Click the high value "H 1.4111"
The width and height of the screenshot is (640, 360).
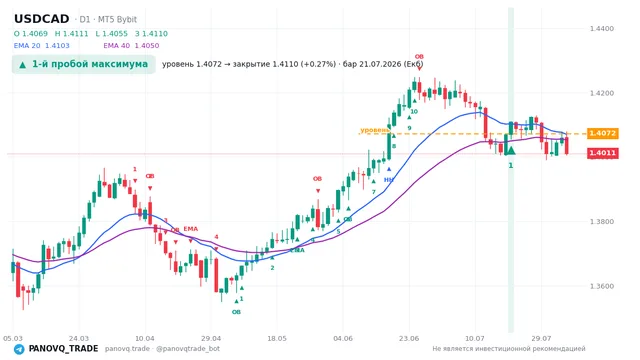[x=71, y=33]
